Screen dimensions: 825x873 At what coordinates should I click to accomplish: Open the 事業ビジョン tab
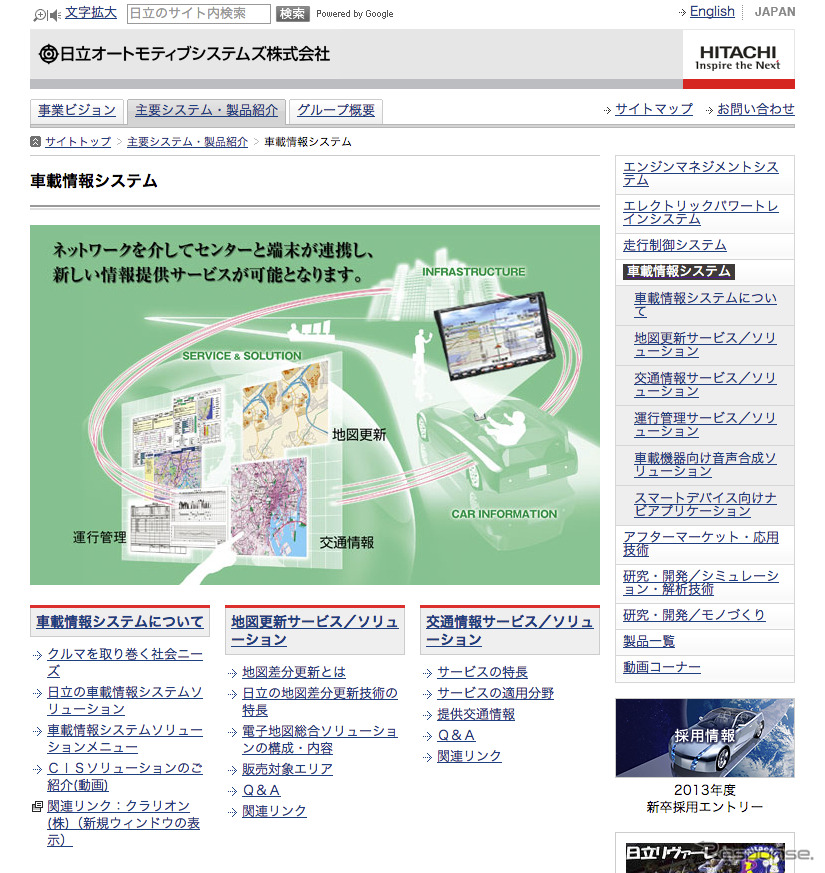click(77, 110)
